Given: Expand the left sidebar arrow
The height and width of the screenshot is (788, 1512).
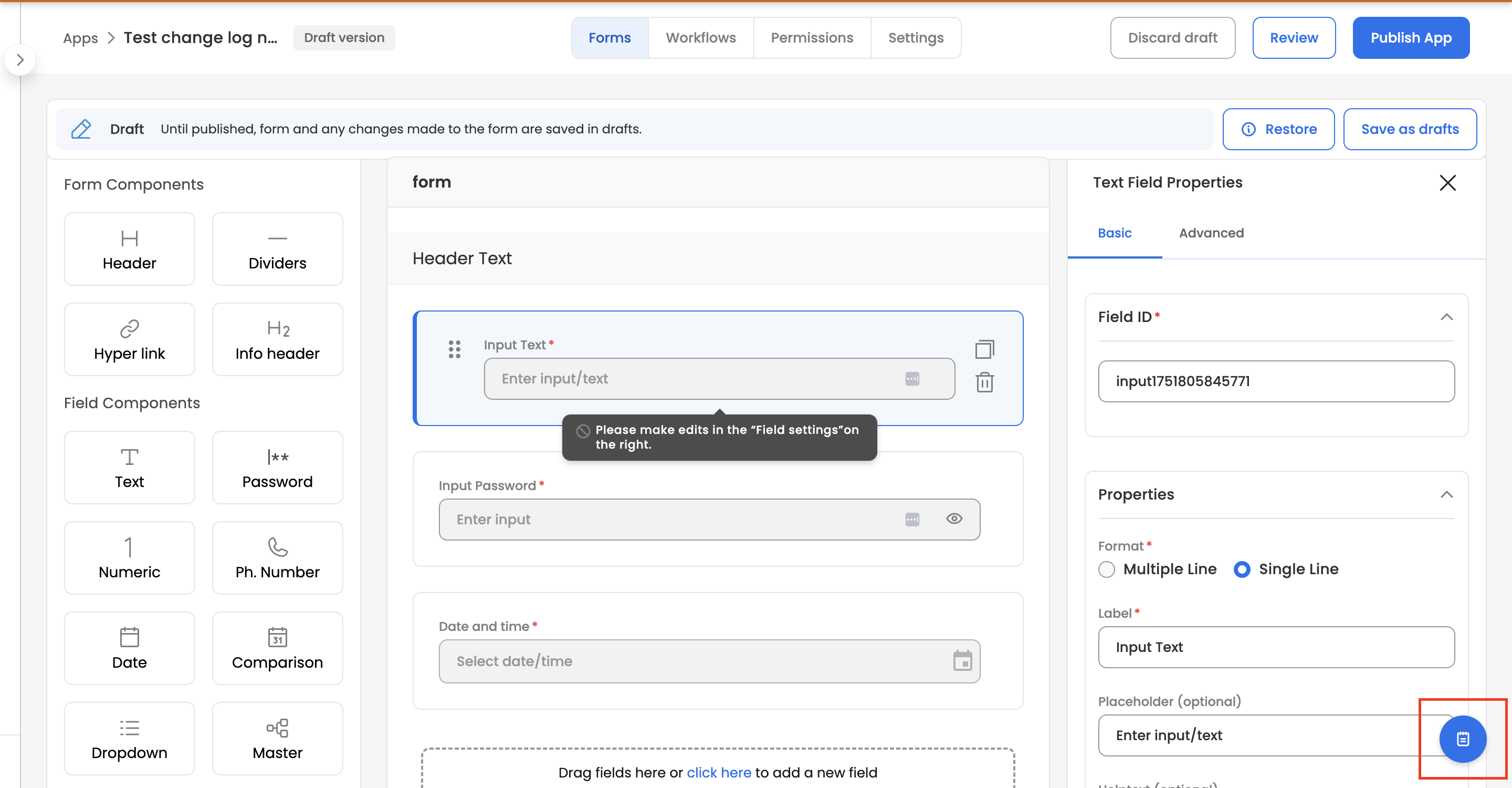Looking at the screenshot, I should click(20, 60).
